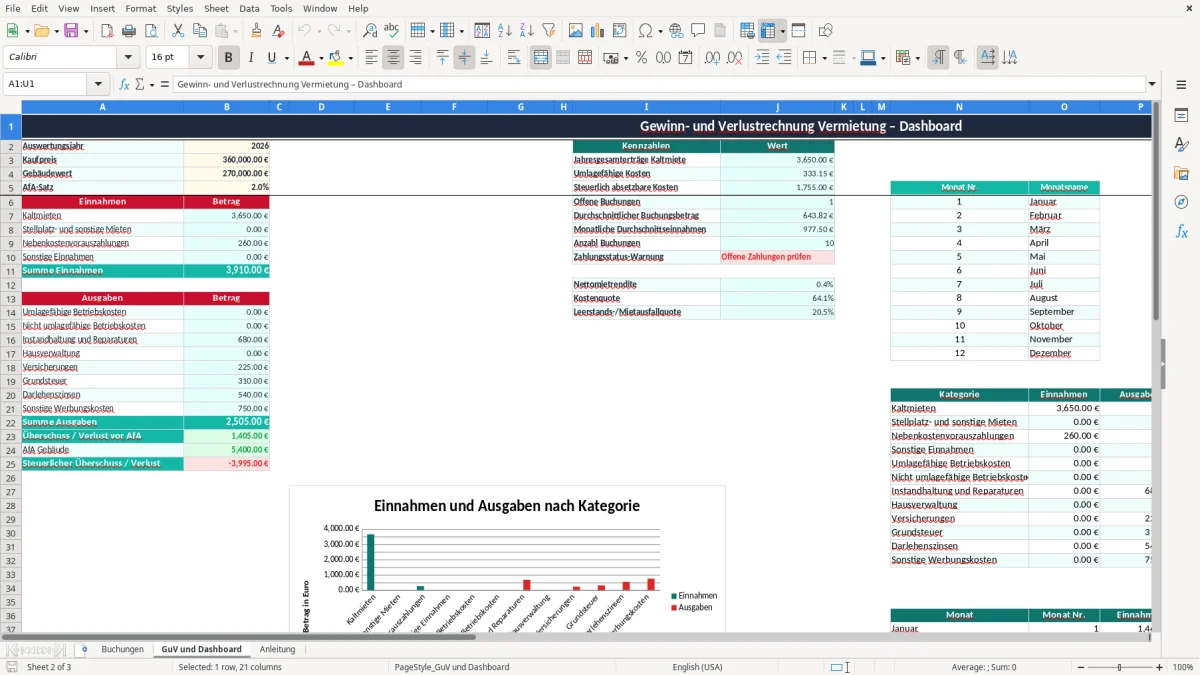This screenshot has width=1200, height=675.
Task: Toggle Merge and Center Cells
Action: [541, 58]
